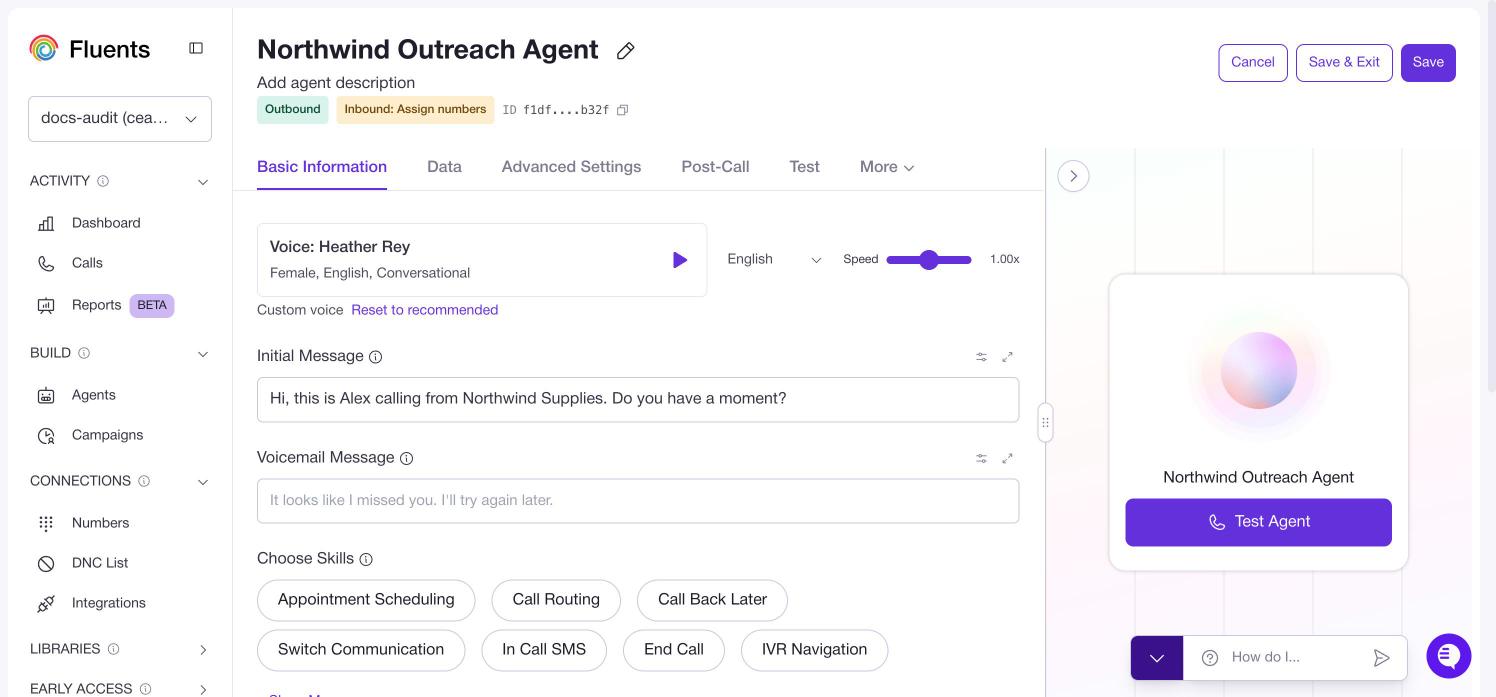Click info icon next to ACTIVITY
Viewport: 1496px width, 697px height.
pyautogui.click(x=103, y=181)
